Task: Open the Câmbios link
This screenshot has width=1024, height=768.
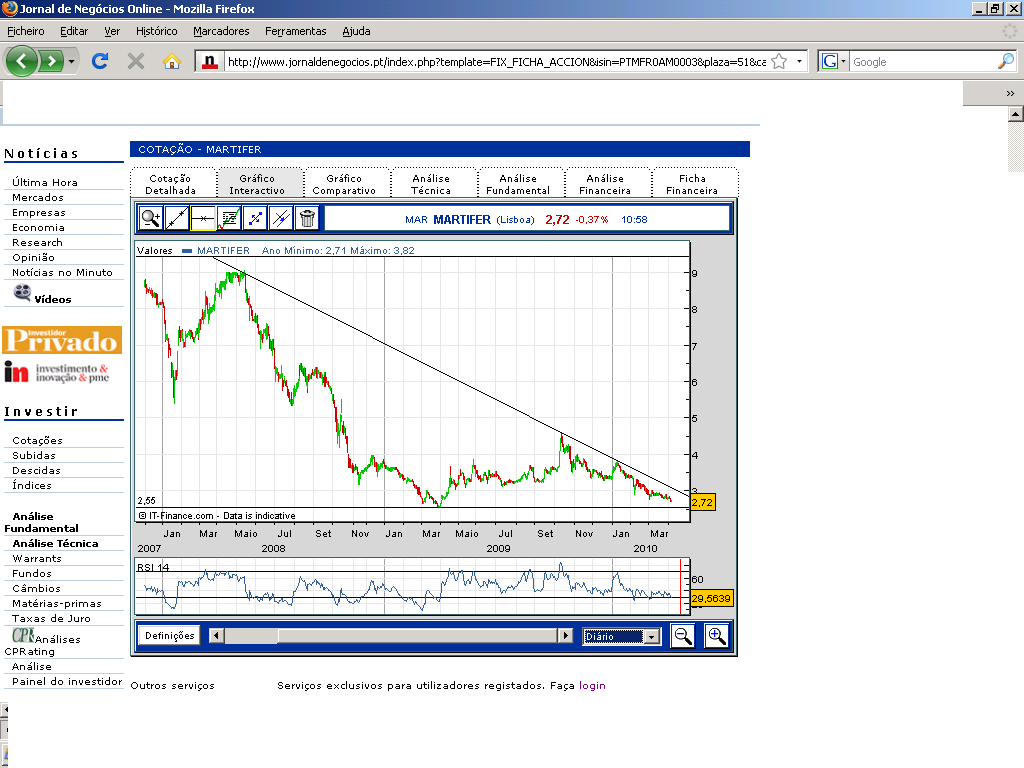Action: (36, 588)
